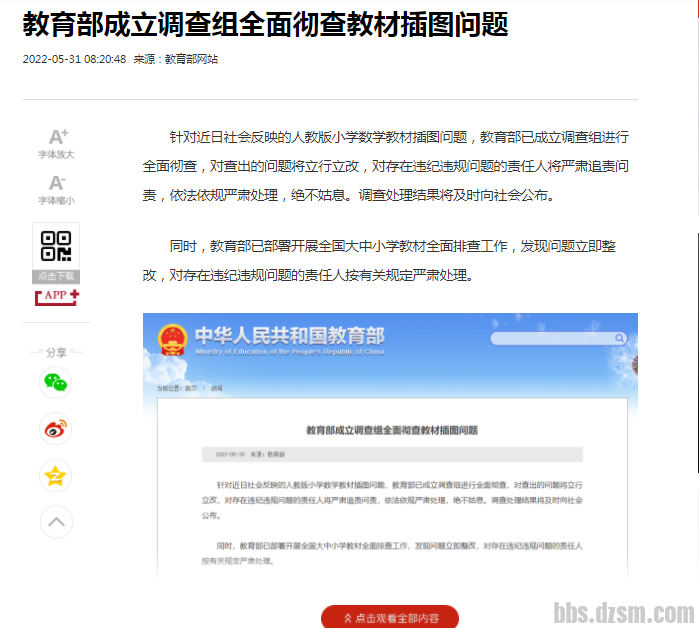This screenshot has height=628, width=699.
Task: Click the second paragraph starting 同时
Action: 385,260
